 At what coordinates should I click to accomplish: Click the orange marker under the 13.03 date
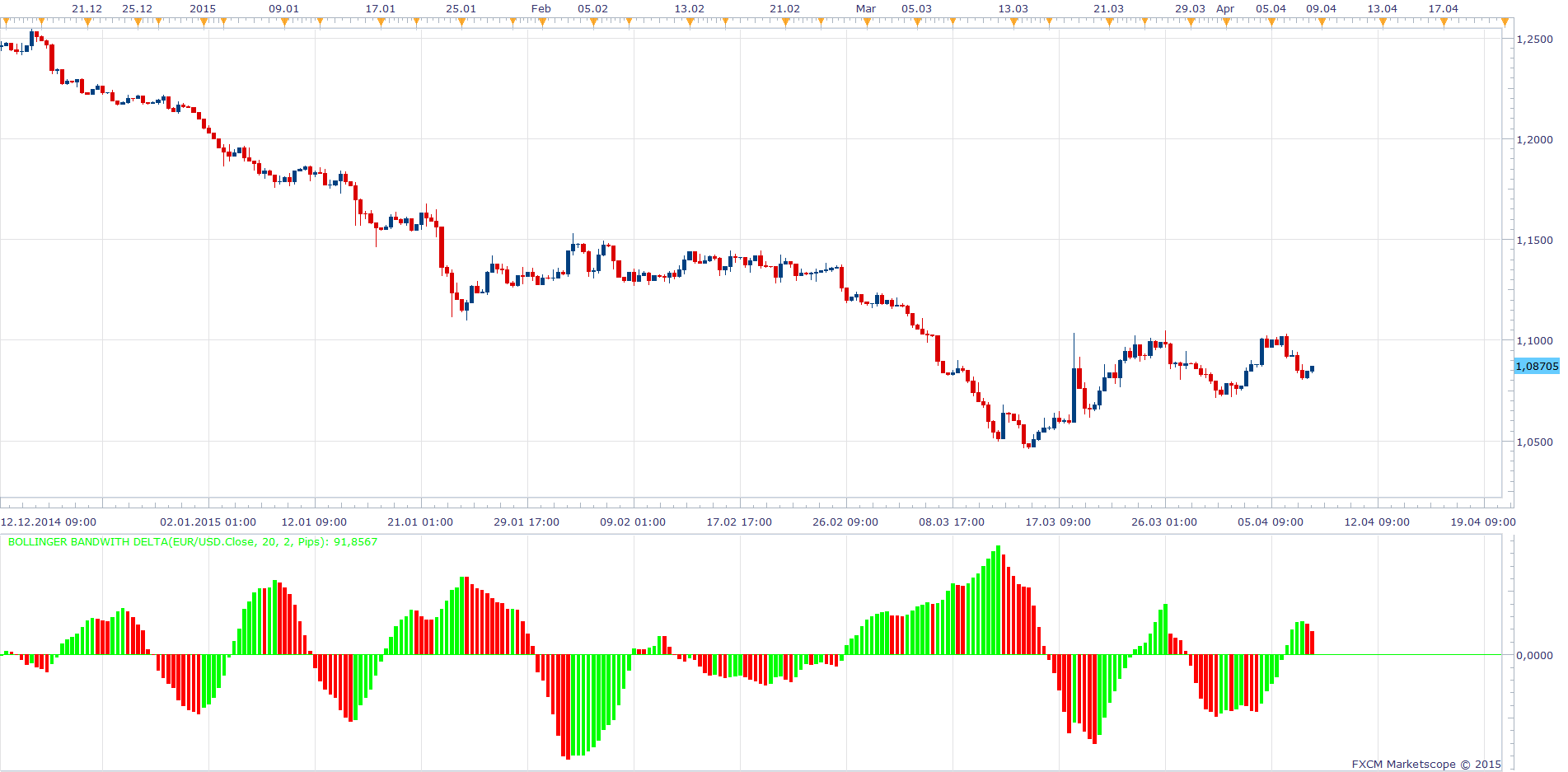point(1013,22)
